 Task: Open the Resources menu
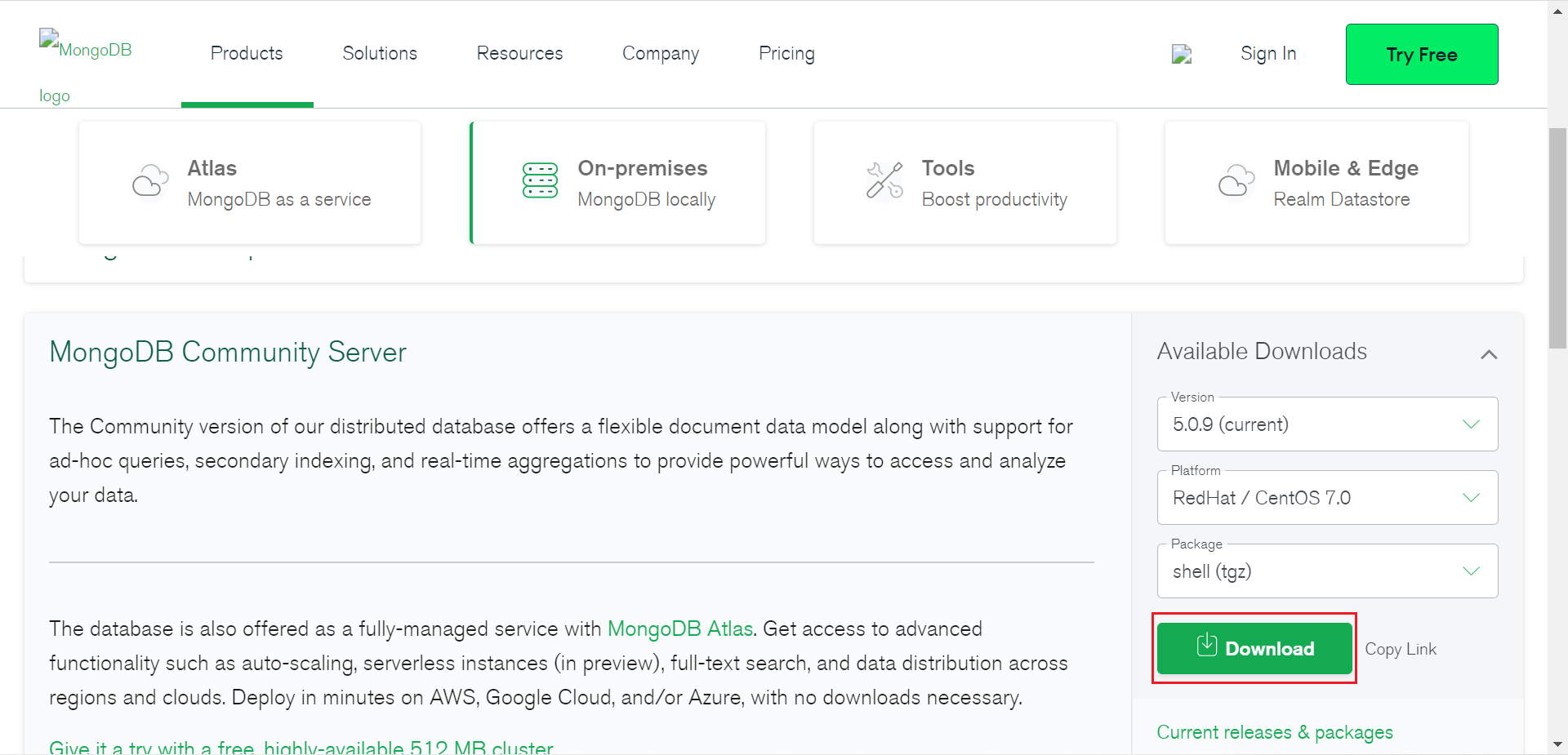pos(519,54)
